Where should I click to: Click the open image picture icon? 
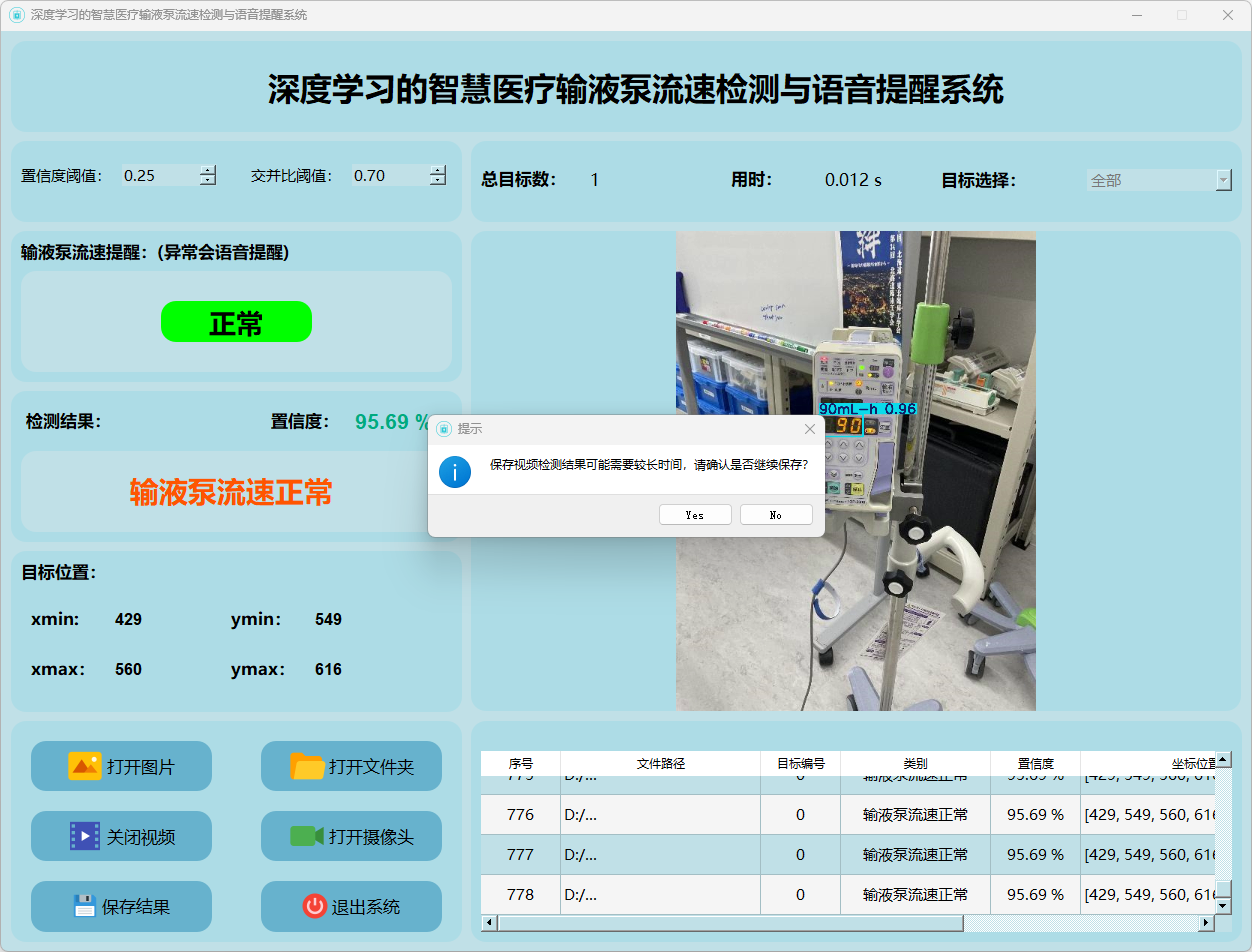[84, 766]
